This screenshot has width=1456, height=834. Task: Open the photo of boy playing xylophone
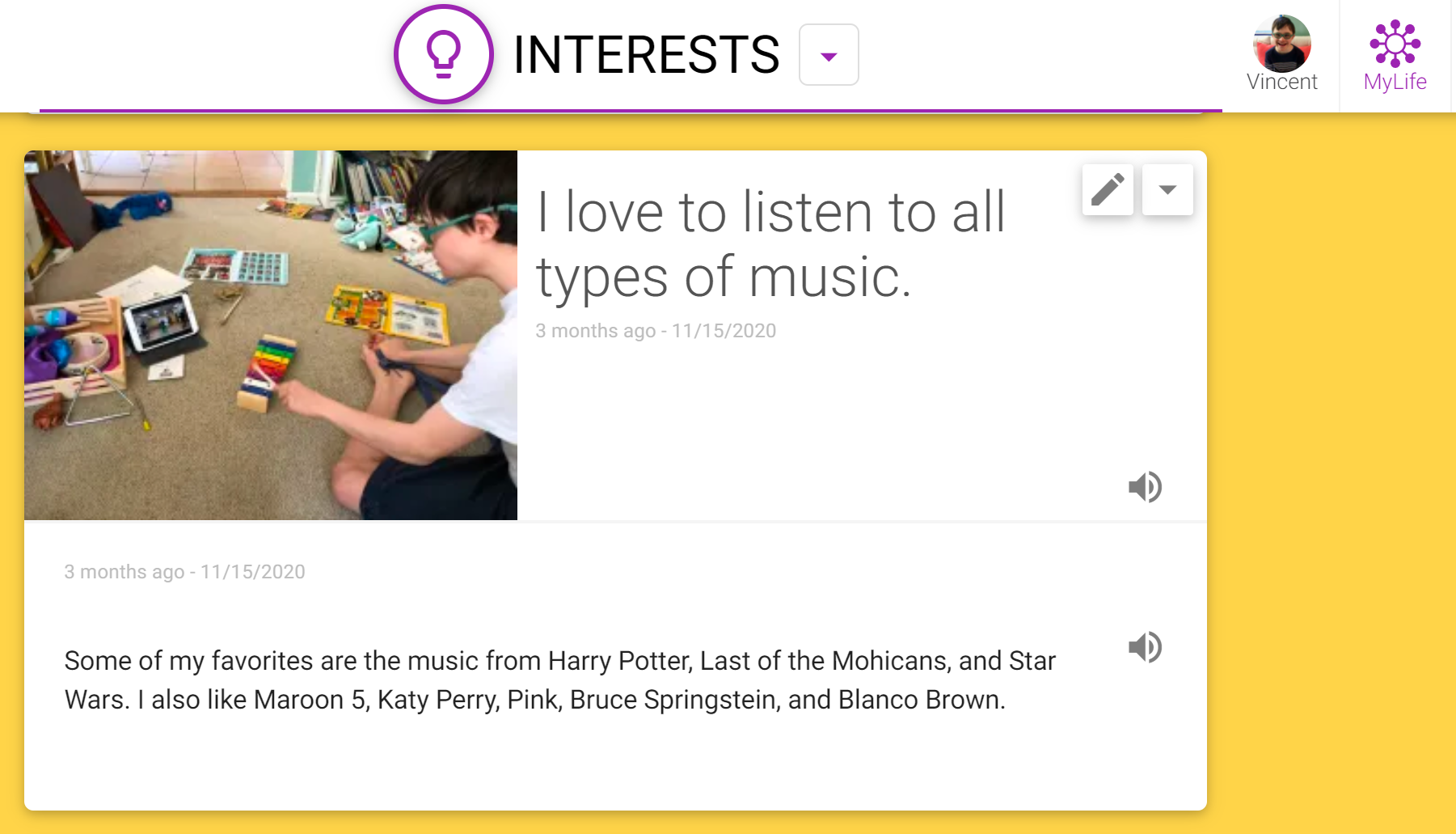tap(271, 335)
